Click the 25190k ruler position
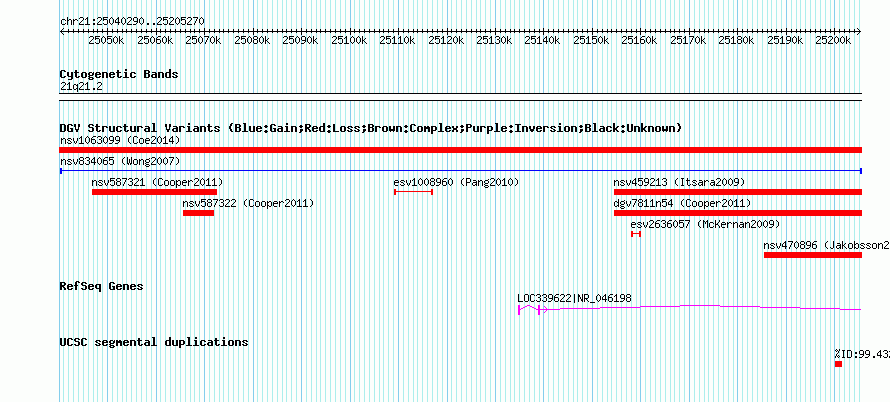The height and width of the screenshot is (402, 890). pos(785,40)
